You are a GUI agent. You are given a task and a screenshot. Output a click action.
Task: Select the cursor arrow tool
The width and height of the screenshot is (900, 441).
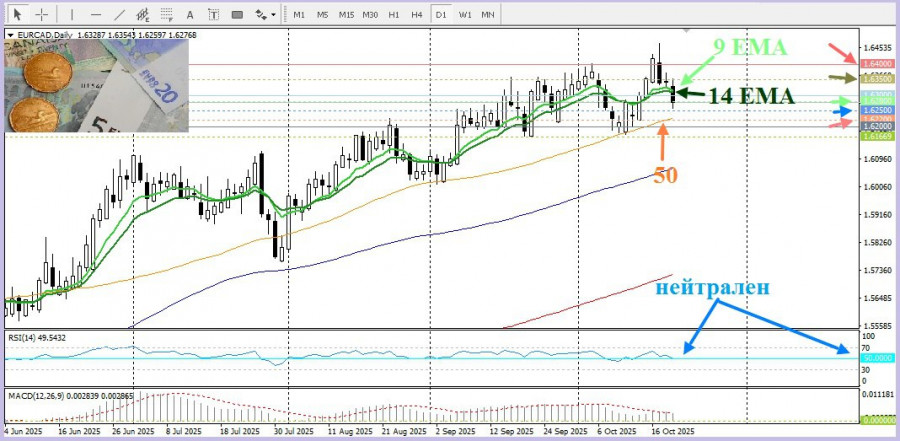pos(17,15)
